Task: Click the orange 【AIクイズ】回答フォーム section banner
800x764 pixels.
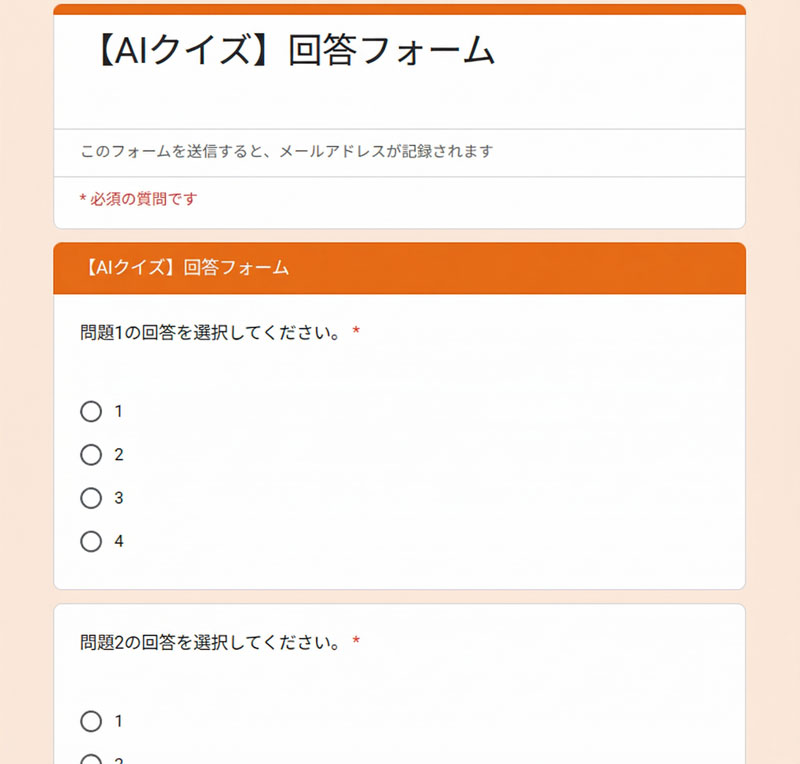Action: click(400, 268)
